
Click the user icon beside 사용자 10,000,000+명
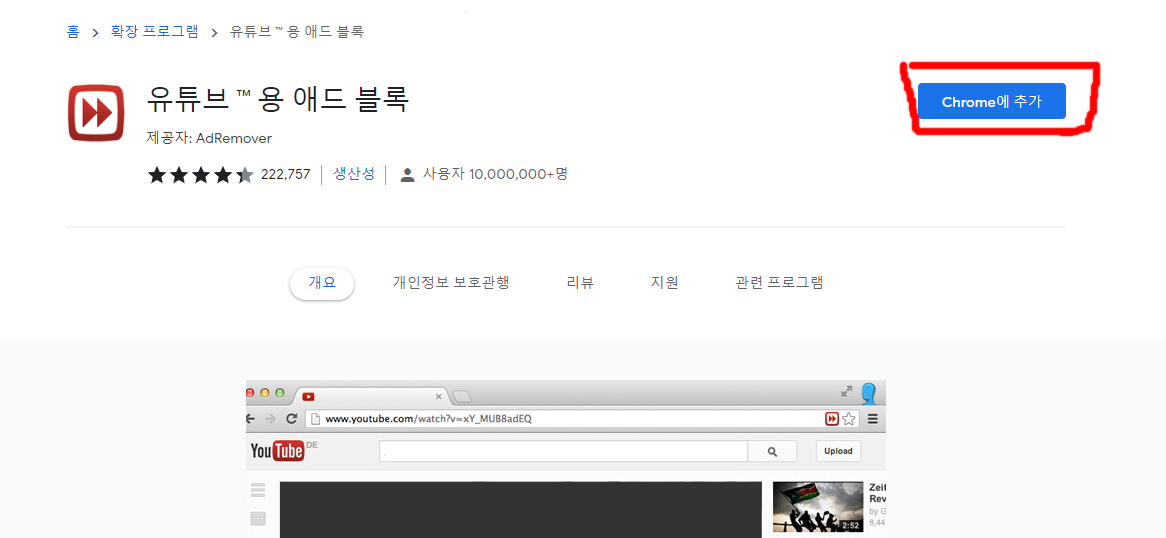click(408, 175)
